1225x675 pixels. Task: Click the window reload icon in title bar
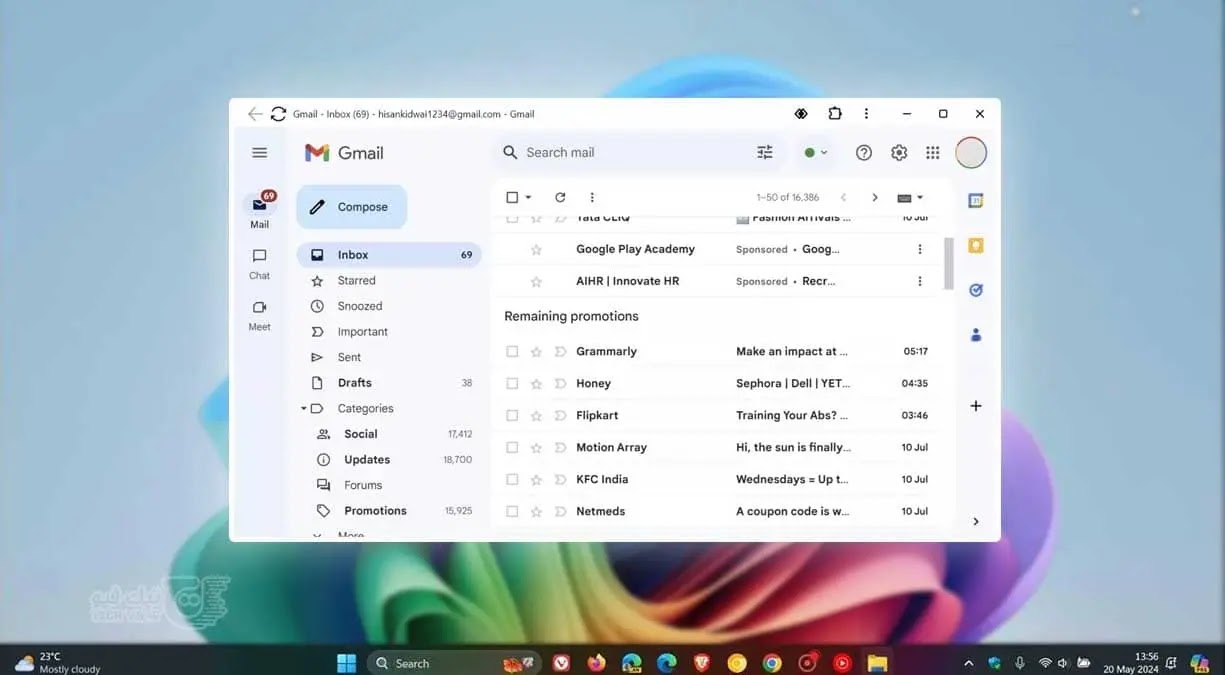click(x=279, y=114)
